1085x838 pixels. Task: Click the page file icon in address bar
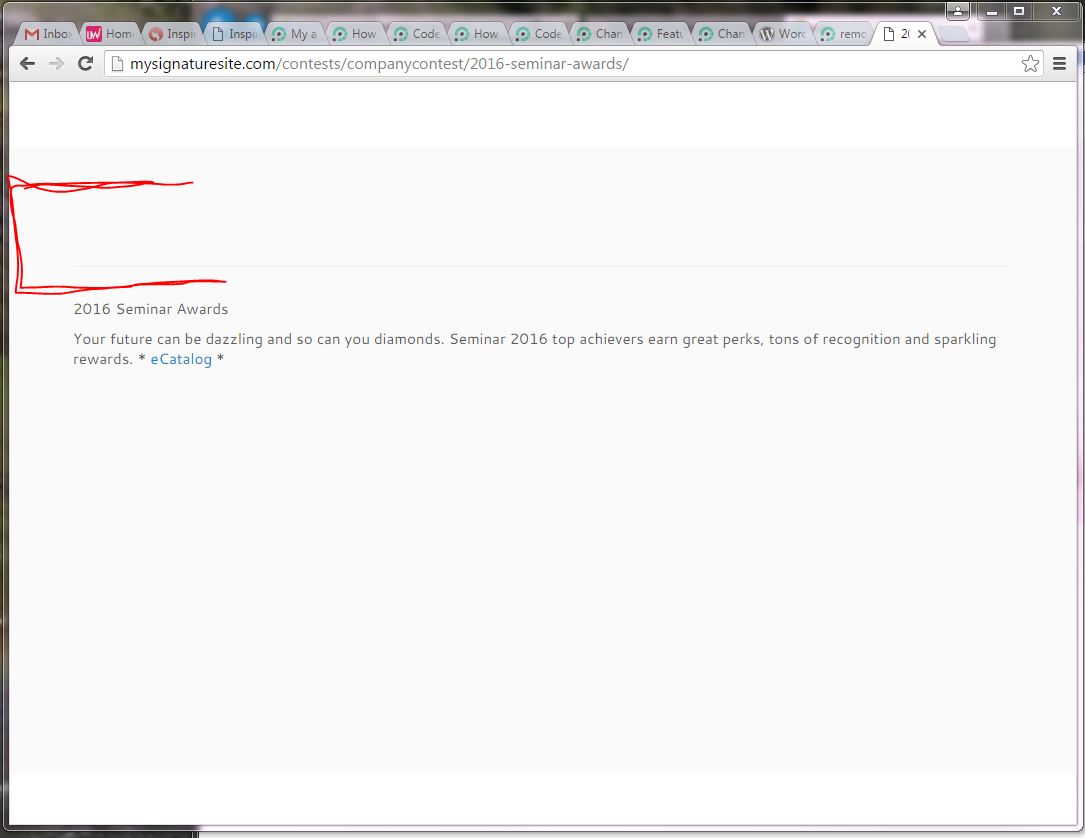(117, 64)
